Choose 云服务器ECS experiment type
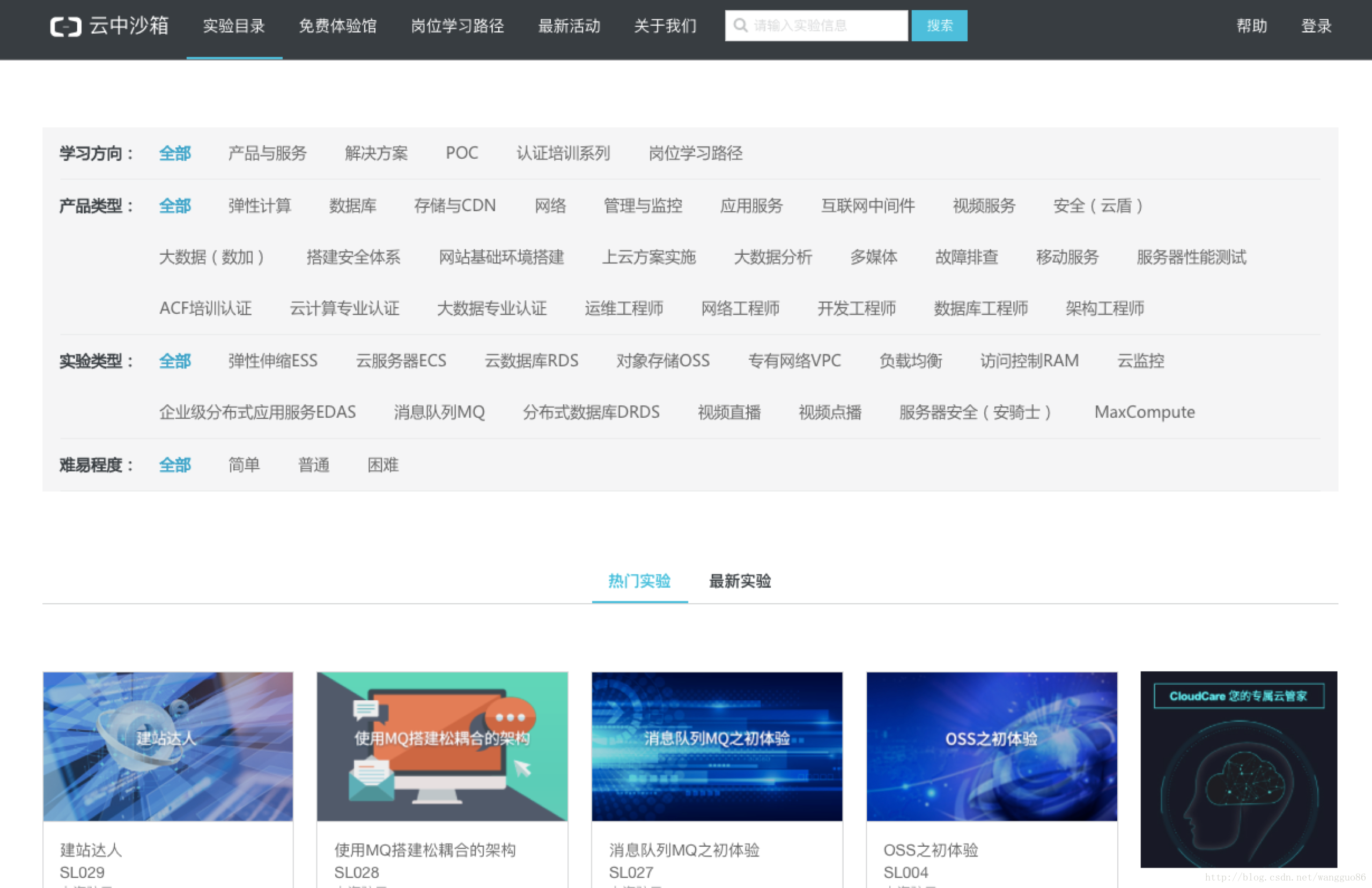The width and height of the screenshot is (1372, 888). click(x=401, y=361)
